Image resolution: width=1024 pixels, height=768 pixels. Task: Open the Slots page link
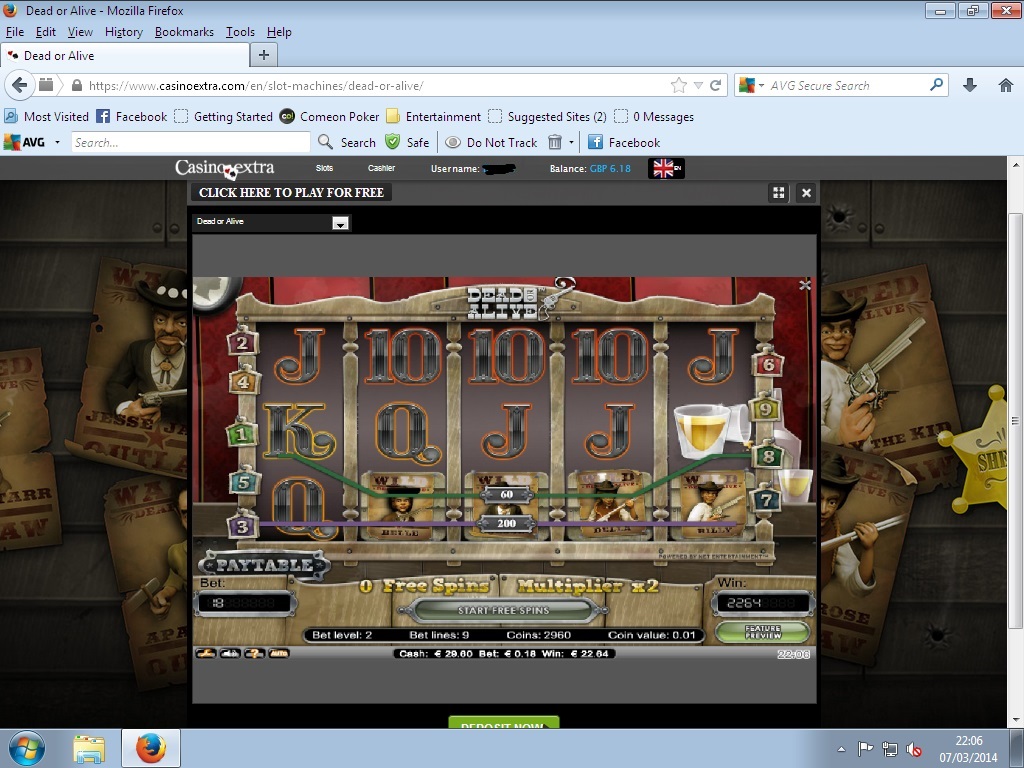coord(325,168)
